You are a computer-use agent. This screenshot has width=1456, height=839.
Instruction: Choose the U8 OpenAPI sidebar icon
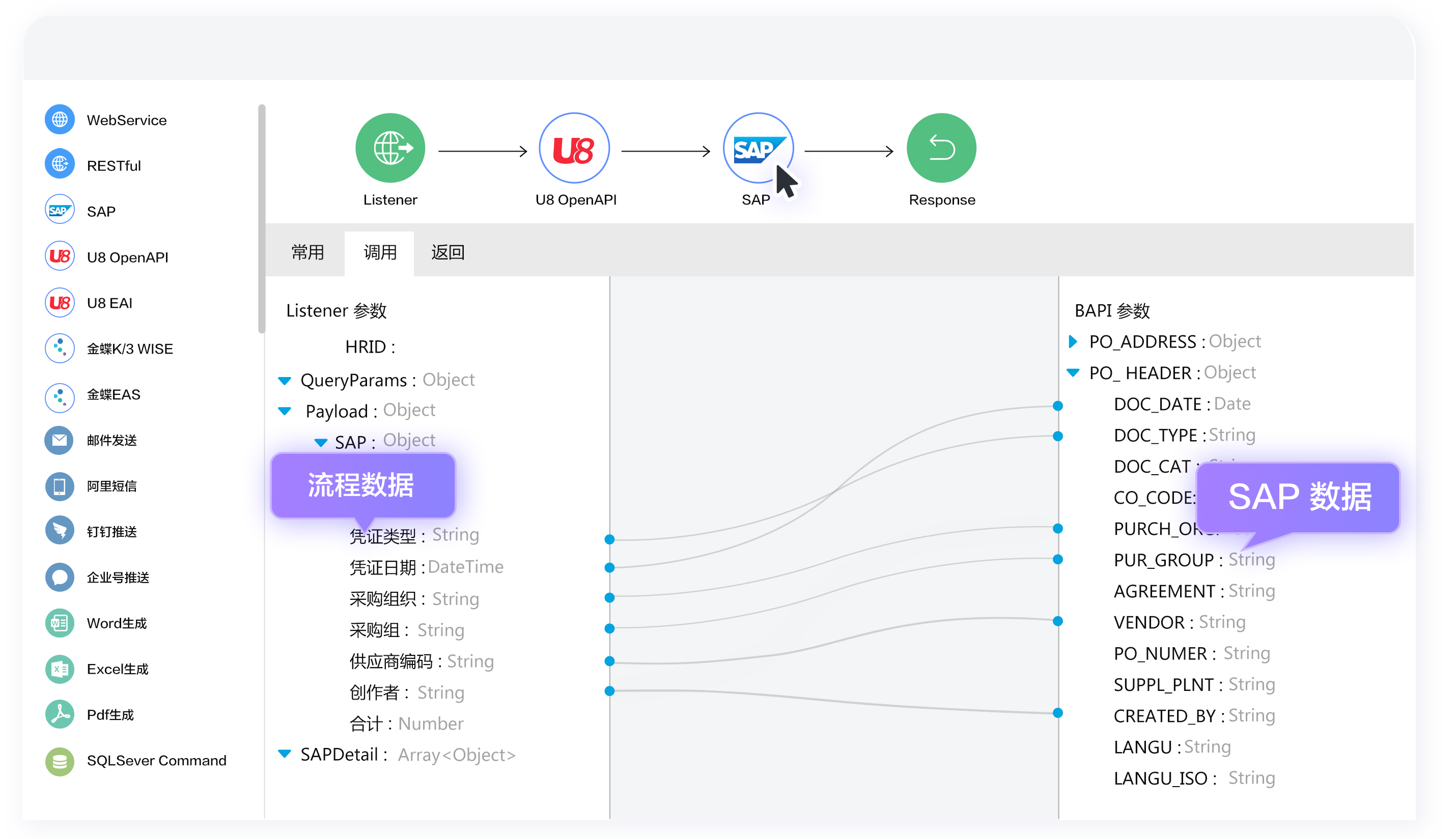[x=60, y=256]
